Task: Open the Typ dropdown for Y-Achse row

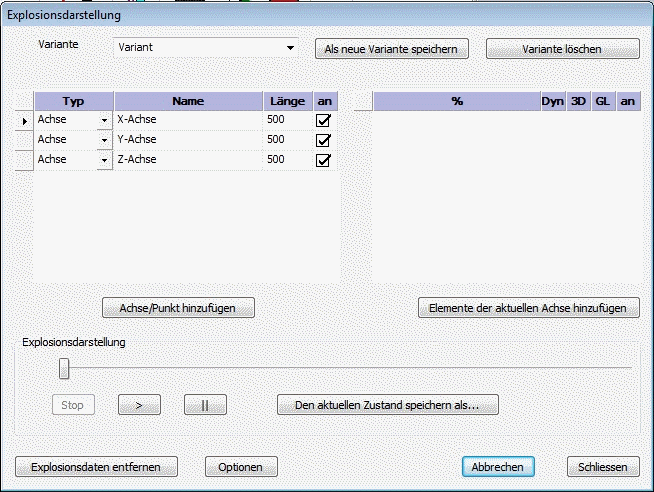Action: 104,141
